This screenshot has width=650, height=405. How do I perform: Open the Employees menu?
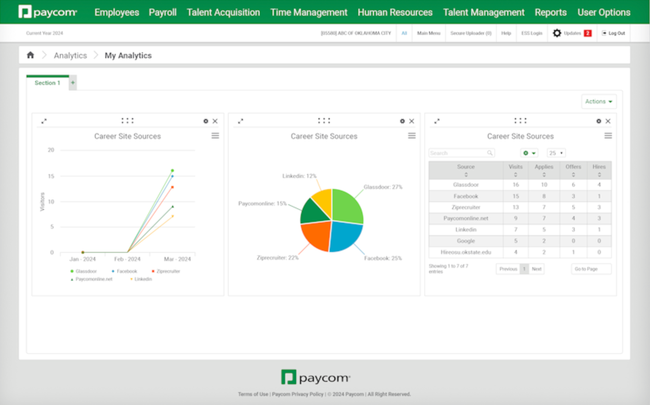[116, 12]
